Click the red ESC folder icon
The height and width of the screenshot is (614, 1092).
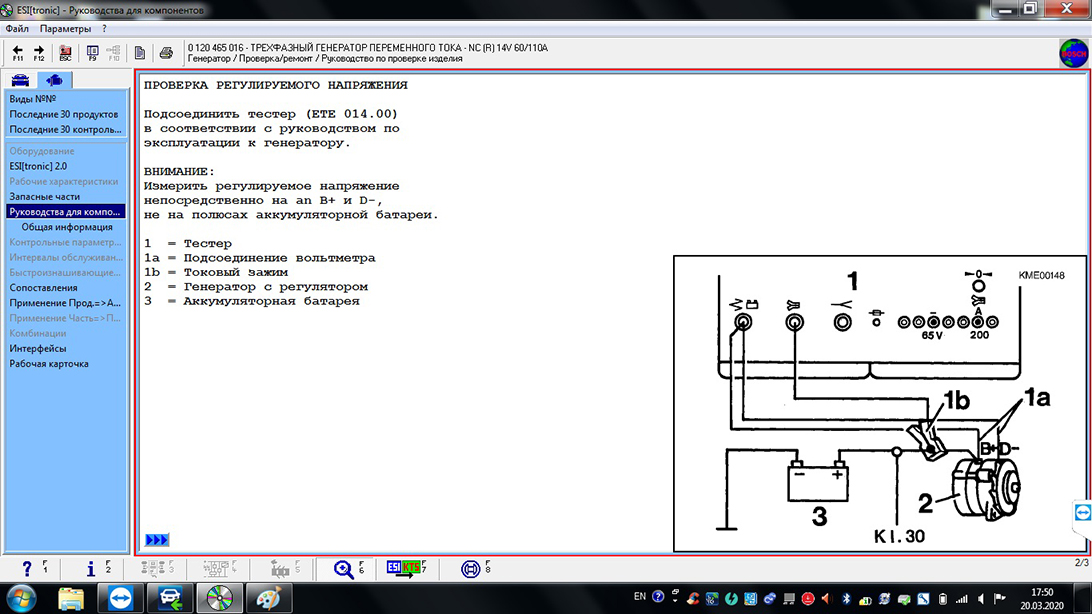65,52
